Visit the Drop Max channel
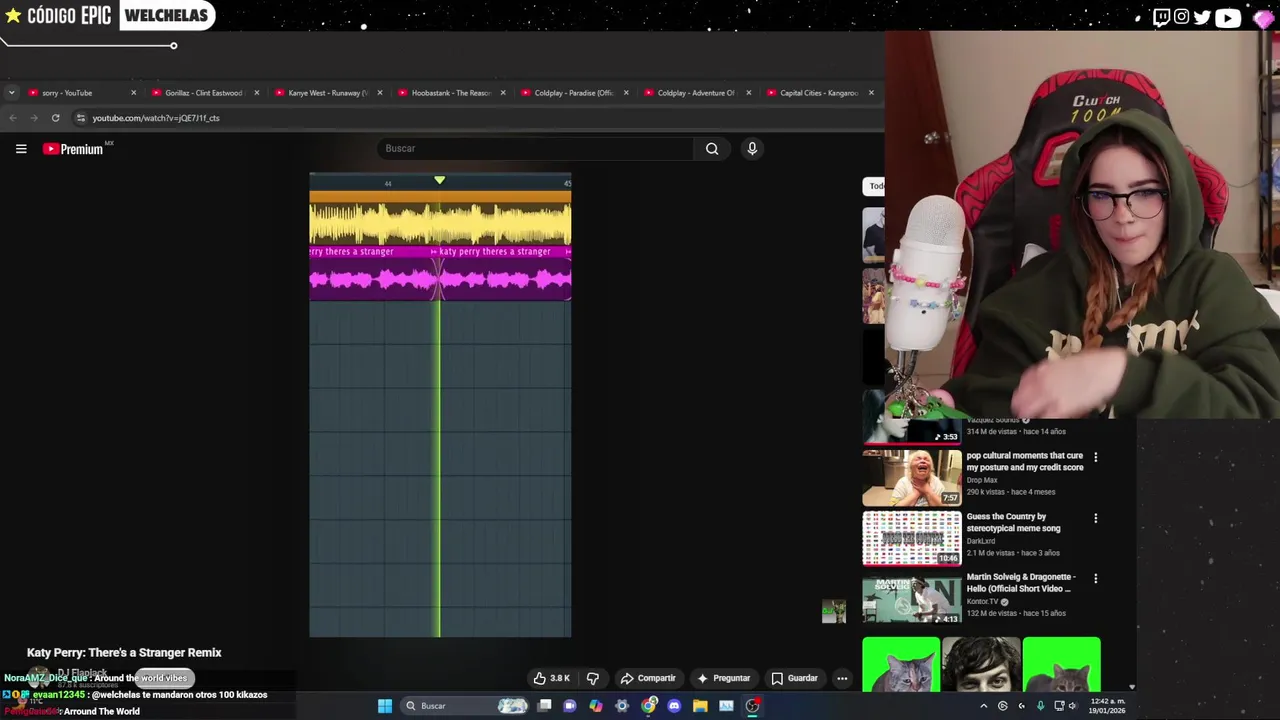This screenshot has height=720, width=1280. click(982, 480)
